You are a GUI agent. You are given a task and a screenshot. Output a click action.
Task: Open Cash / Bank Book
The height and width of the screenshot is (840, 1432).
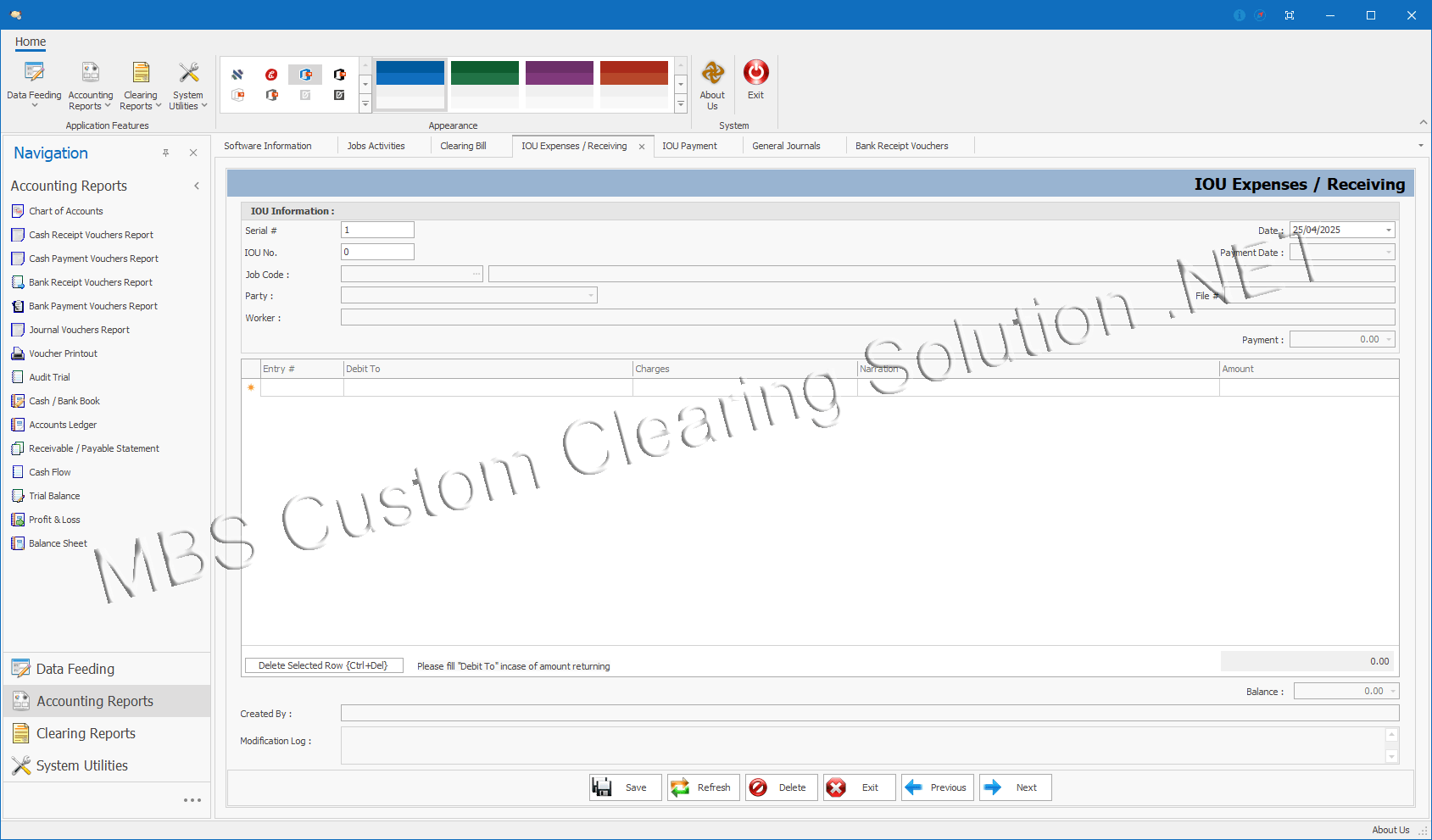coord(55,401)
